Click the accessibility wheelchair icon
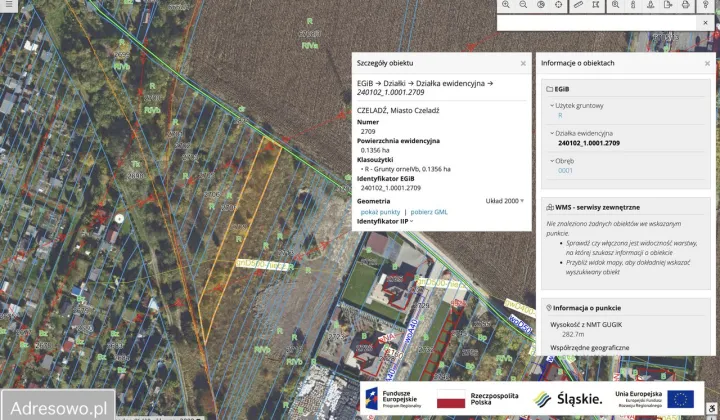The width and height of the screenshot is (720, 420). 711,408
